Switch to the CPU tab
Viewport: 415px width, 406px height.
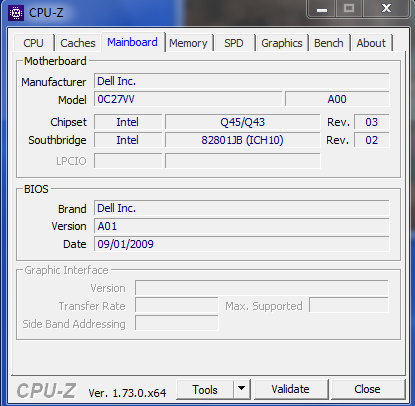tap(33, 43)
